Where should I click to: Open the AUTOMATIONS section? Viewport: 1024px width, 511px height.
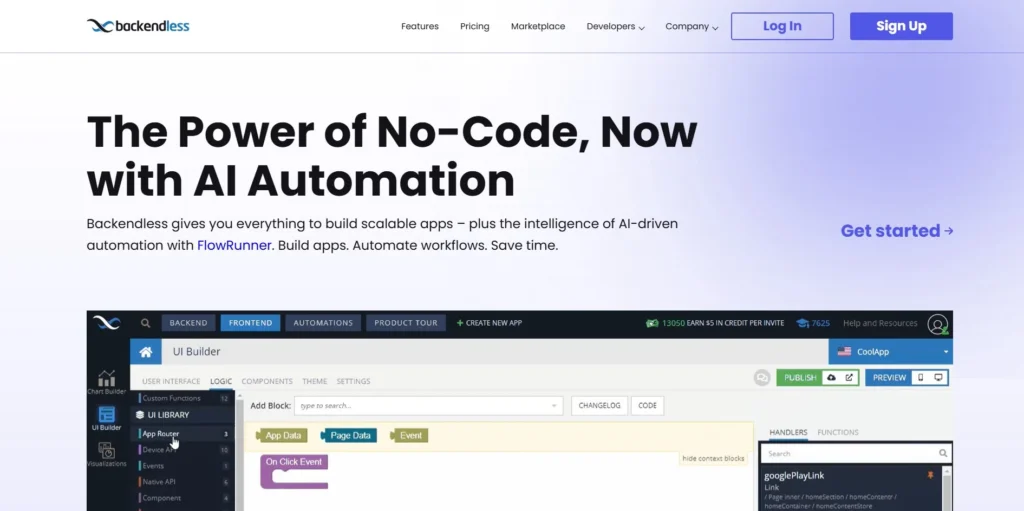pyautogui.click(x=323, y=323)
